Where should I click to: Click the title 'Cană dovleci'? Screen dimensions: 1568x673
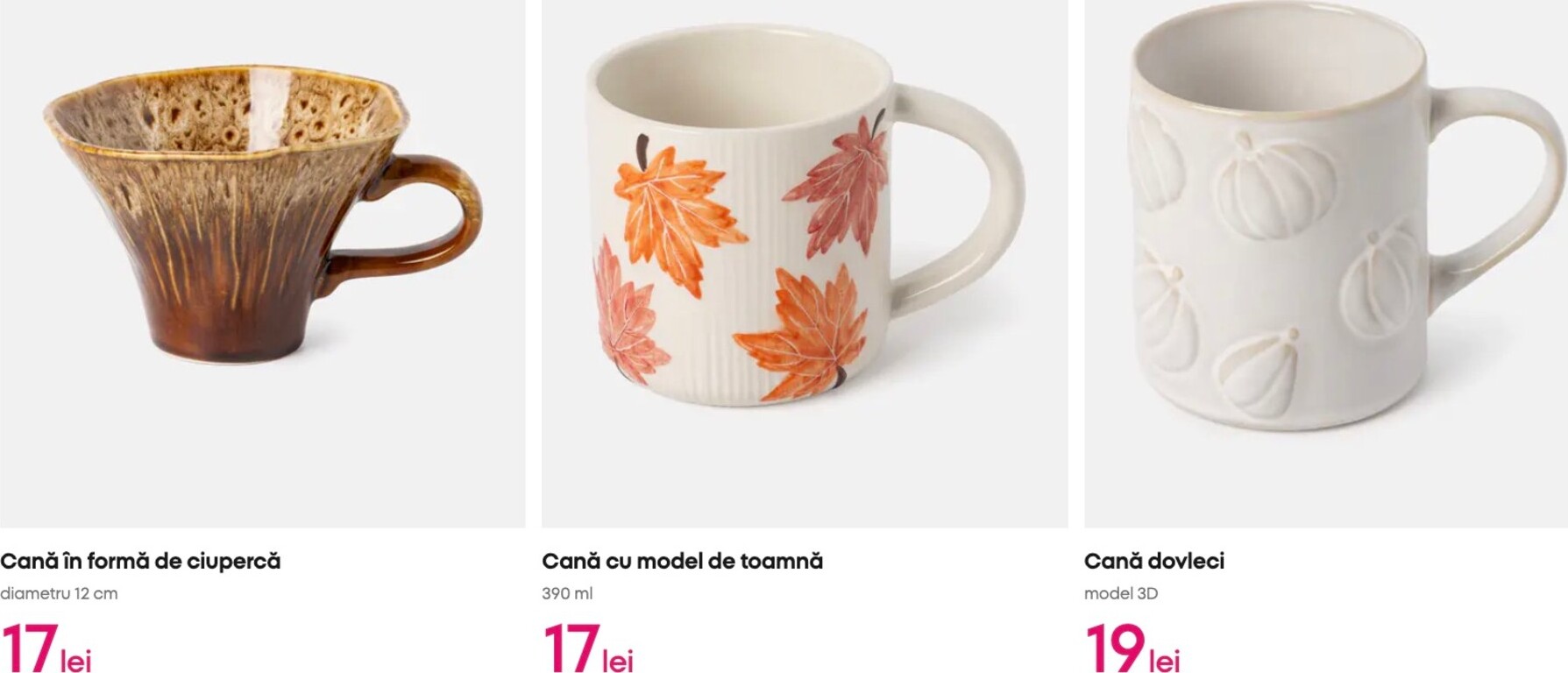1153,561
